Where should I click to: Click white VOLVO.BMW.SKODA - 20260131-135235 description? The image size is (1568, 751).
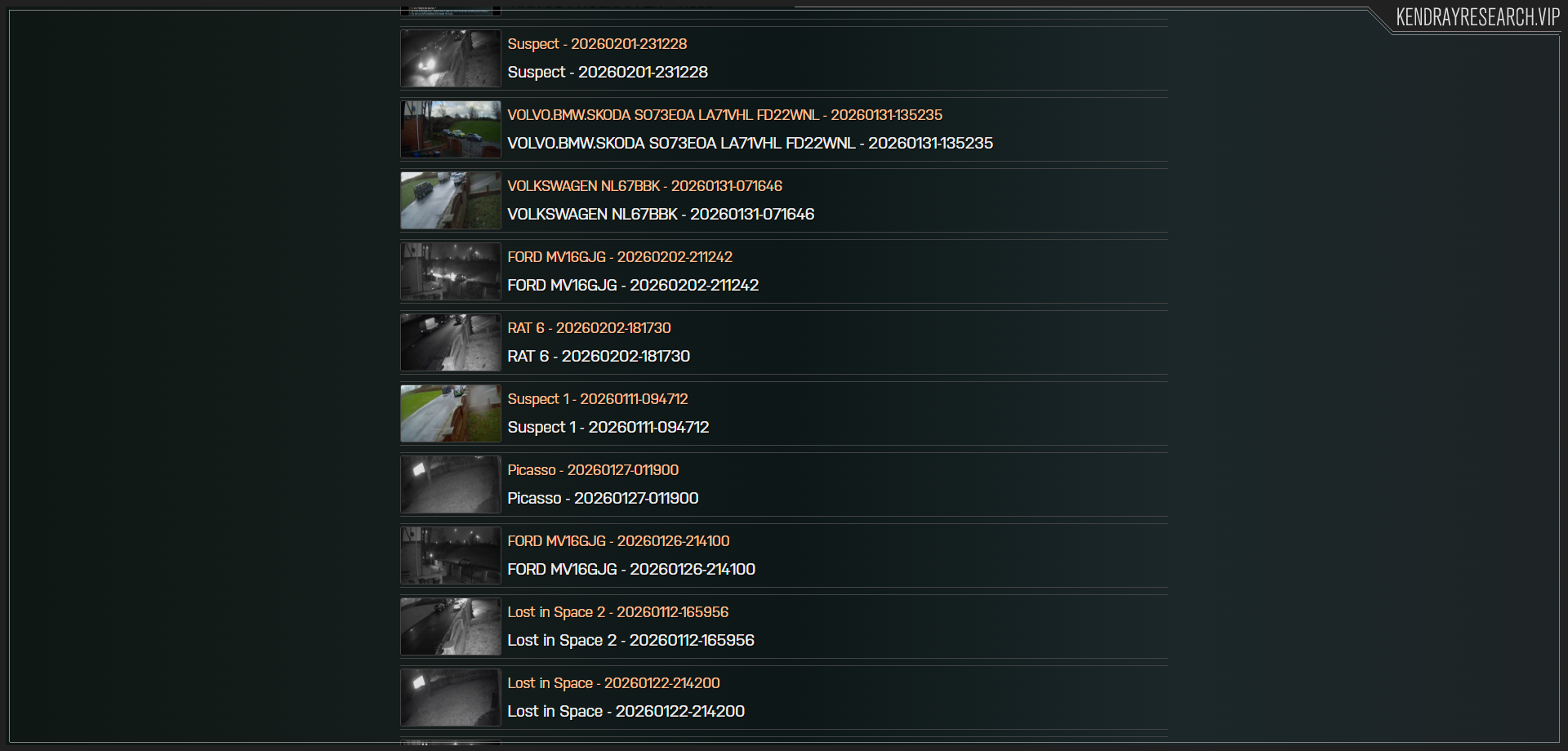750,144
